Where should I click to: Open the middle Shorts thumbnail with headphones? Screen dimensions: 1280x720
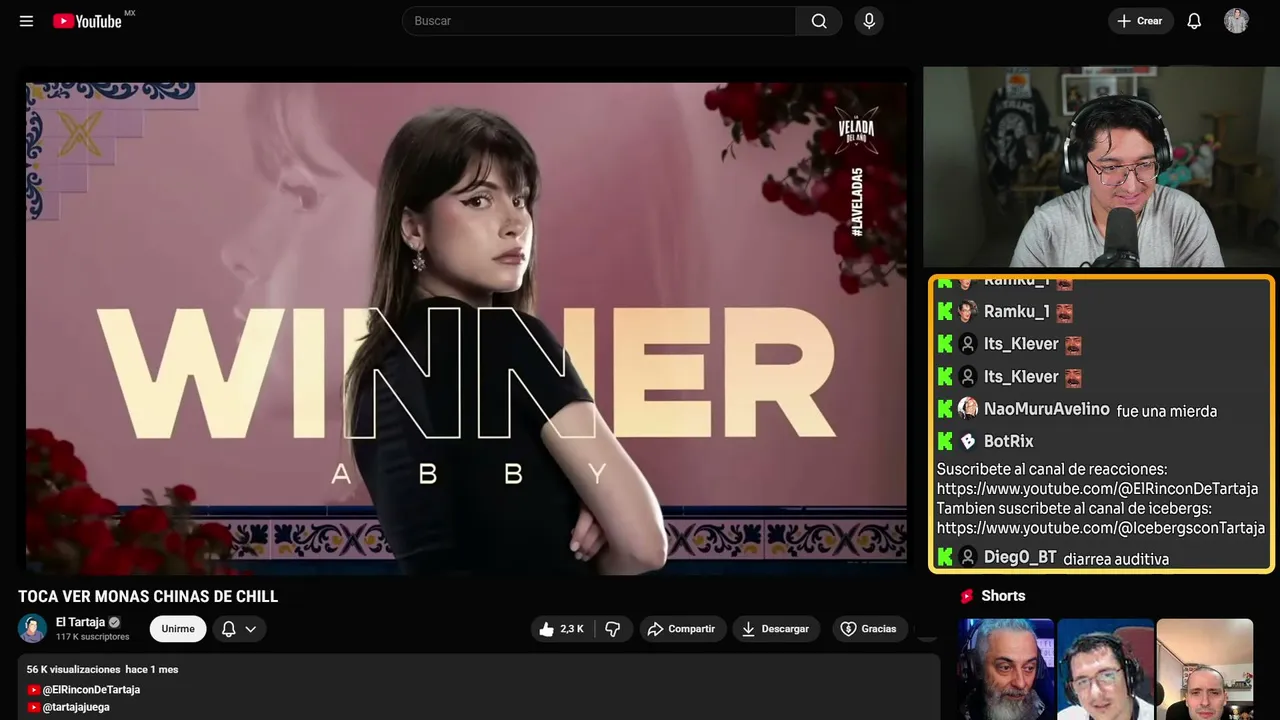point(1105,669)
